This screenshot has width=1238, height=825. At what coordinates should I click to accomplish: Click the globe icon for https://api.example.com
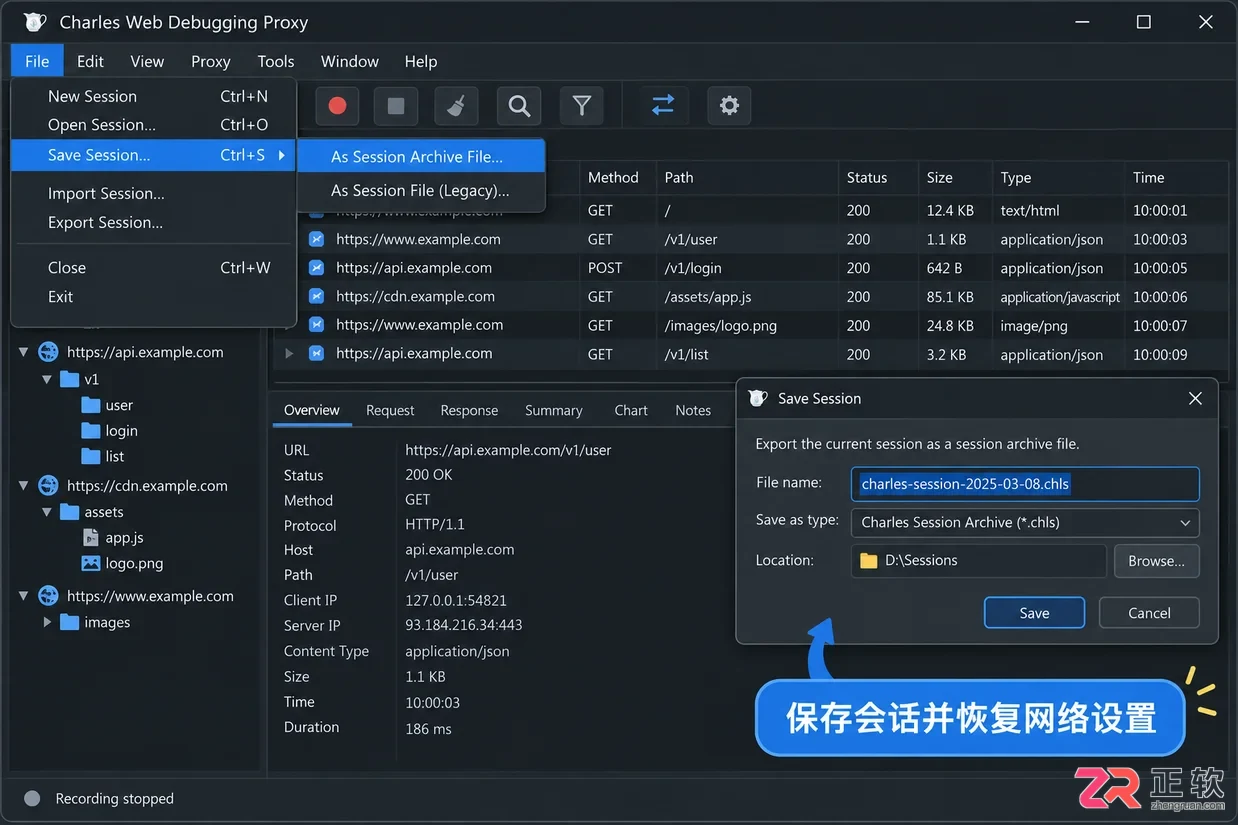[x=48, y=352]
